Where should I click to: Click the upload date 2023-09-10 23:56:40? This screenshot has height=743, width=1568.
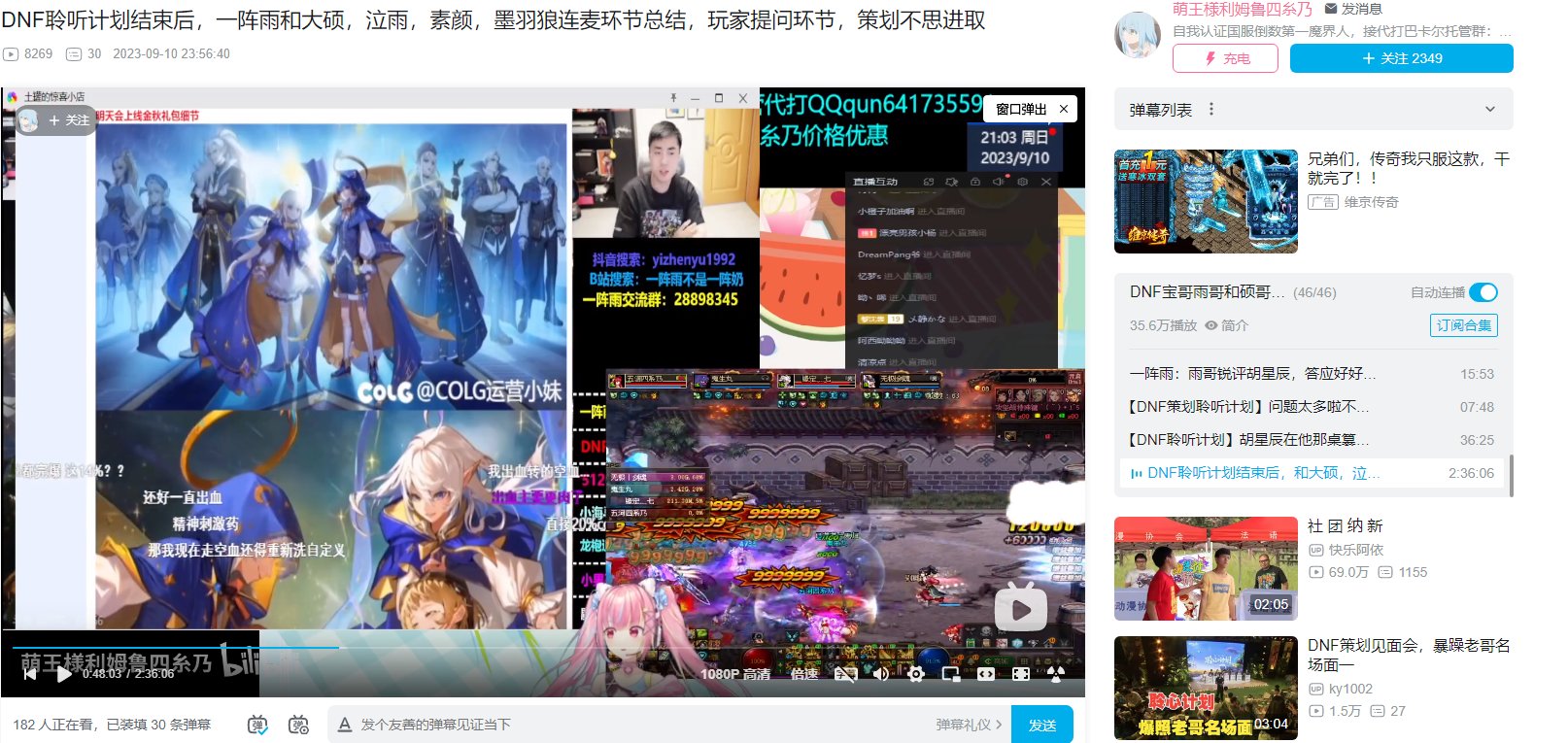coord(171,54)
